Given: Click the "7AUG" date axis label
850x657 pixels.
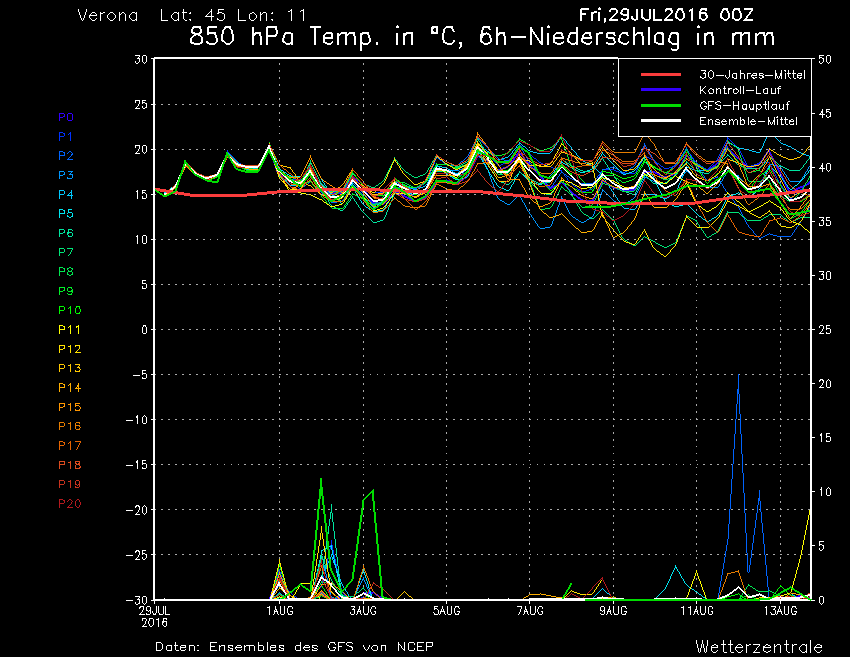Looking at the screenshot, I should 530,611.
